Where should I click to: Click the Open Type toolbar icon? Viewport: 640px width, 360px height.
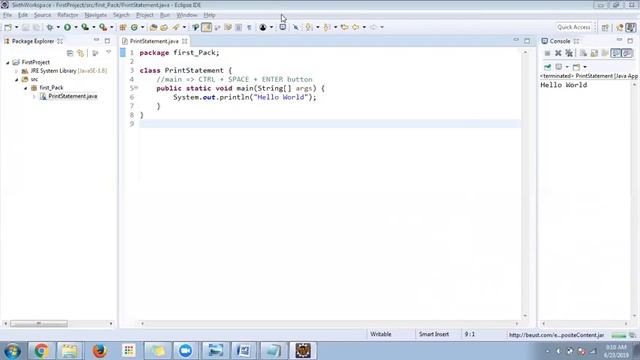pyautogui.click(x=153, y=27)
